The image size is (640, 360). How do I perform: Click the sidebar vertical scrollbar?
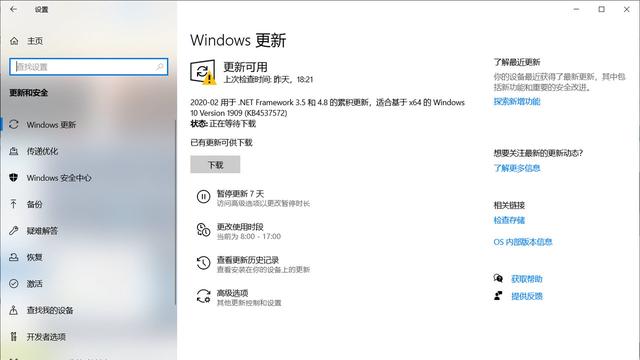click(176, 212)
